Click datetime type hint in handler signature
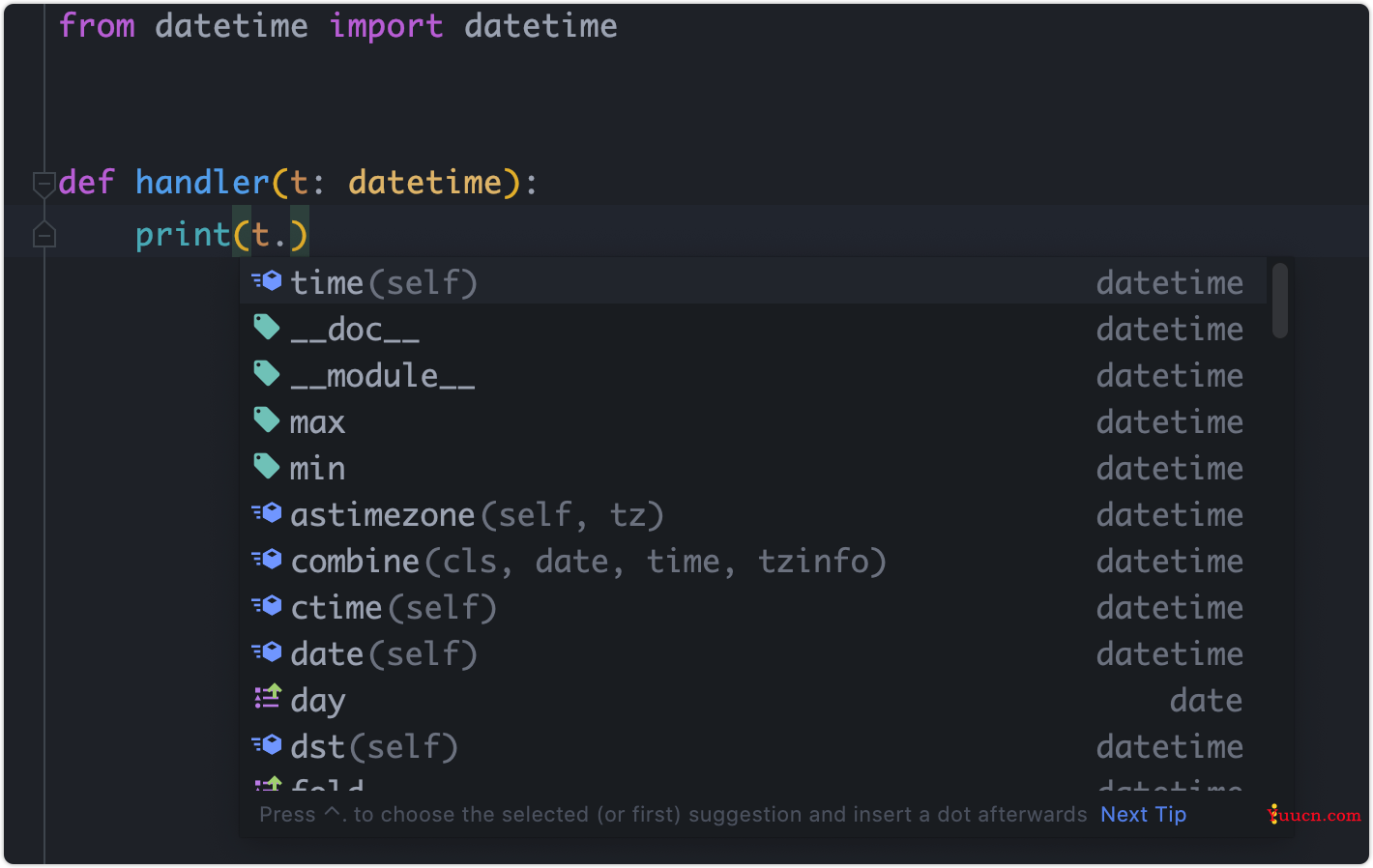 424,182
